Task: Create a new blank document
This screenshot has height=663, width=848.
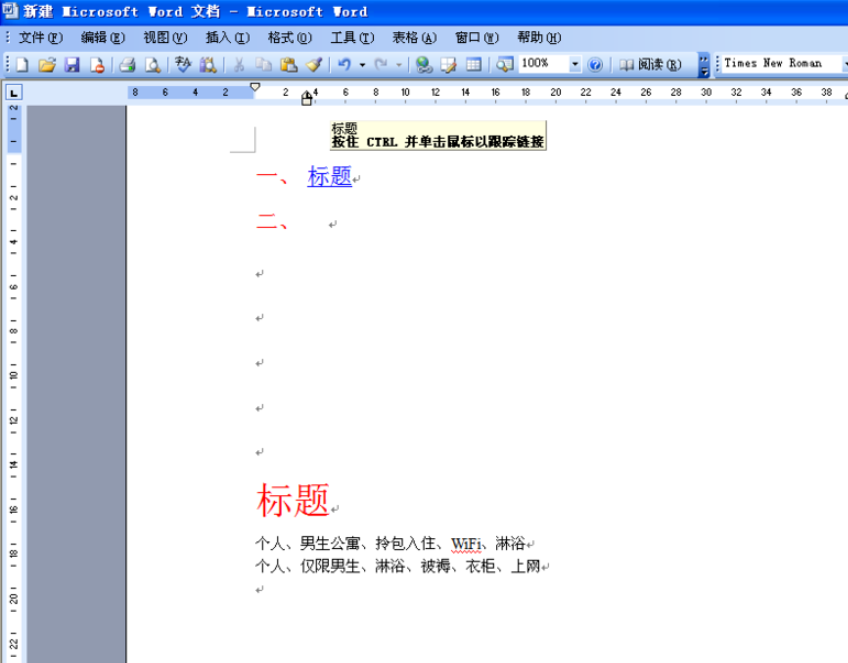Action: click(x=22, y=65)
